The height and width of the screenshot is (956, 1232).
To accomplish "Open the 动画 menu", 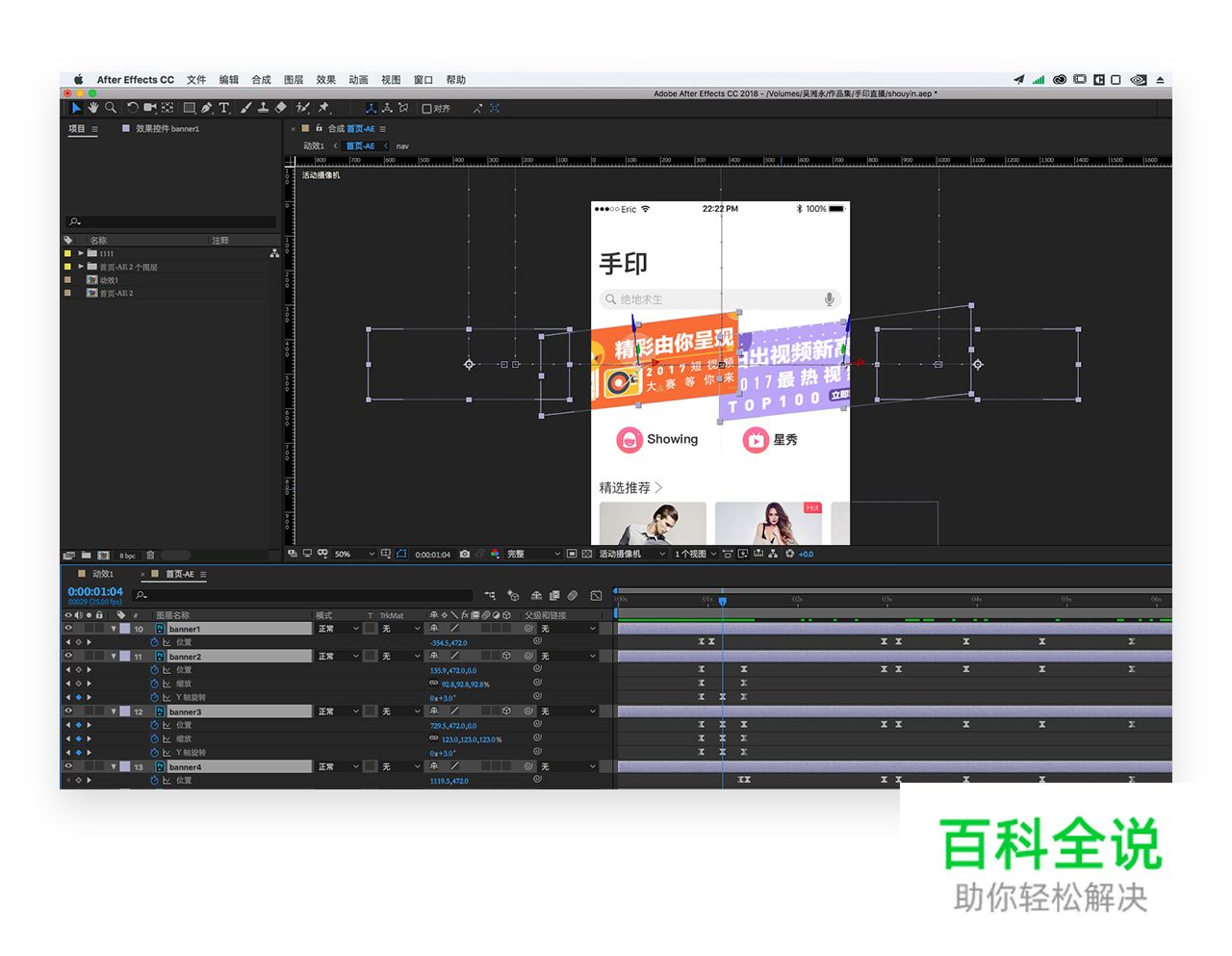I will click(358, 80).
